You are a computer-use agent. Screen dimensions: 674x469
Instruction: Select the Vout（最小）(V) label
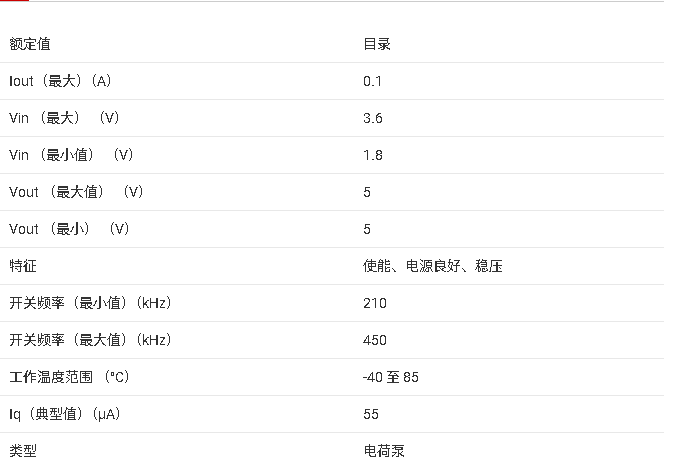tap(69, 229)
